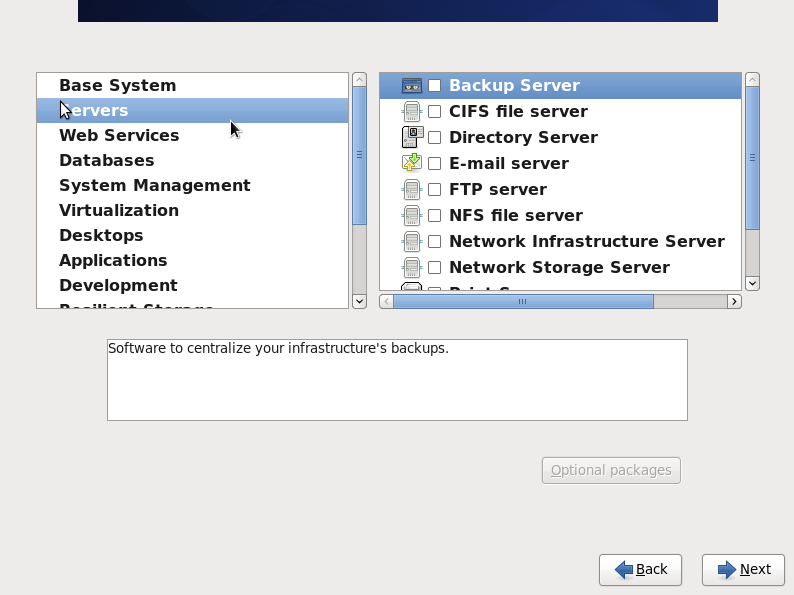Click the CIFS file server icon
The width and height of the screenshot is (794, 595).
coord(411,112)
